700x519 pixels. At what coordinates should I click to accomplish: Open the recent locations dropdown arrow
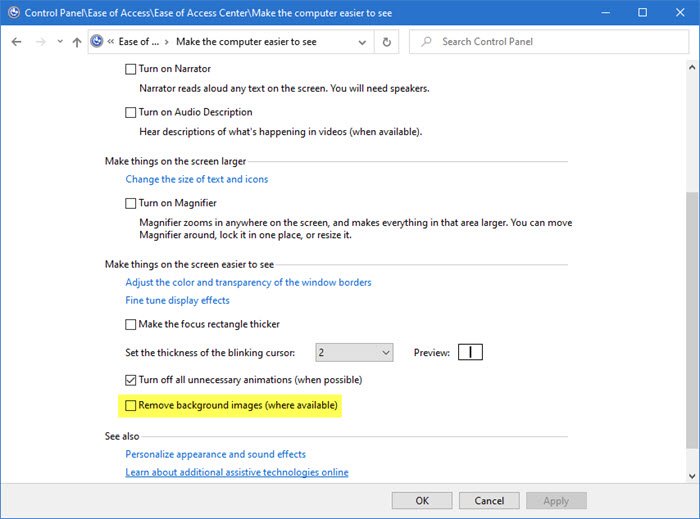59,42
